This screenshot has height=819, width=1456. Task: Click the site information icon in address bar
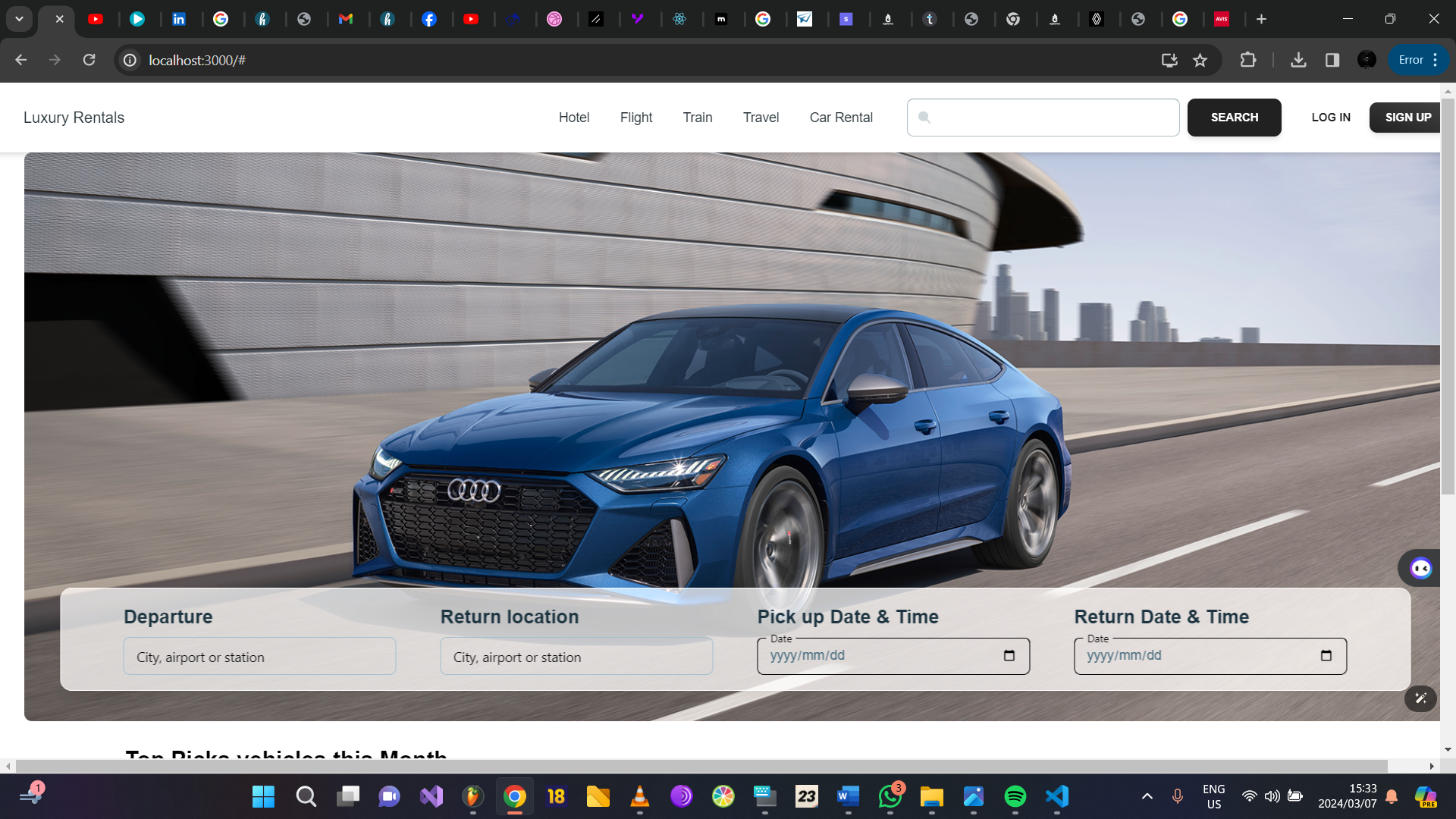130,60
